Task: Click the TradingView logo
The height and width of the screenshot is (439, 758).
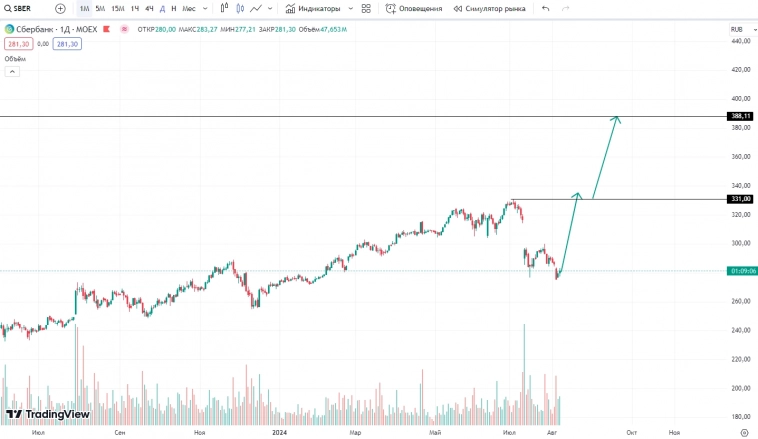Action: (x=47, y=414)
